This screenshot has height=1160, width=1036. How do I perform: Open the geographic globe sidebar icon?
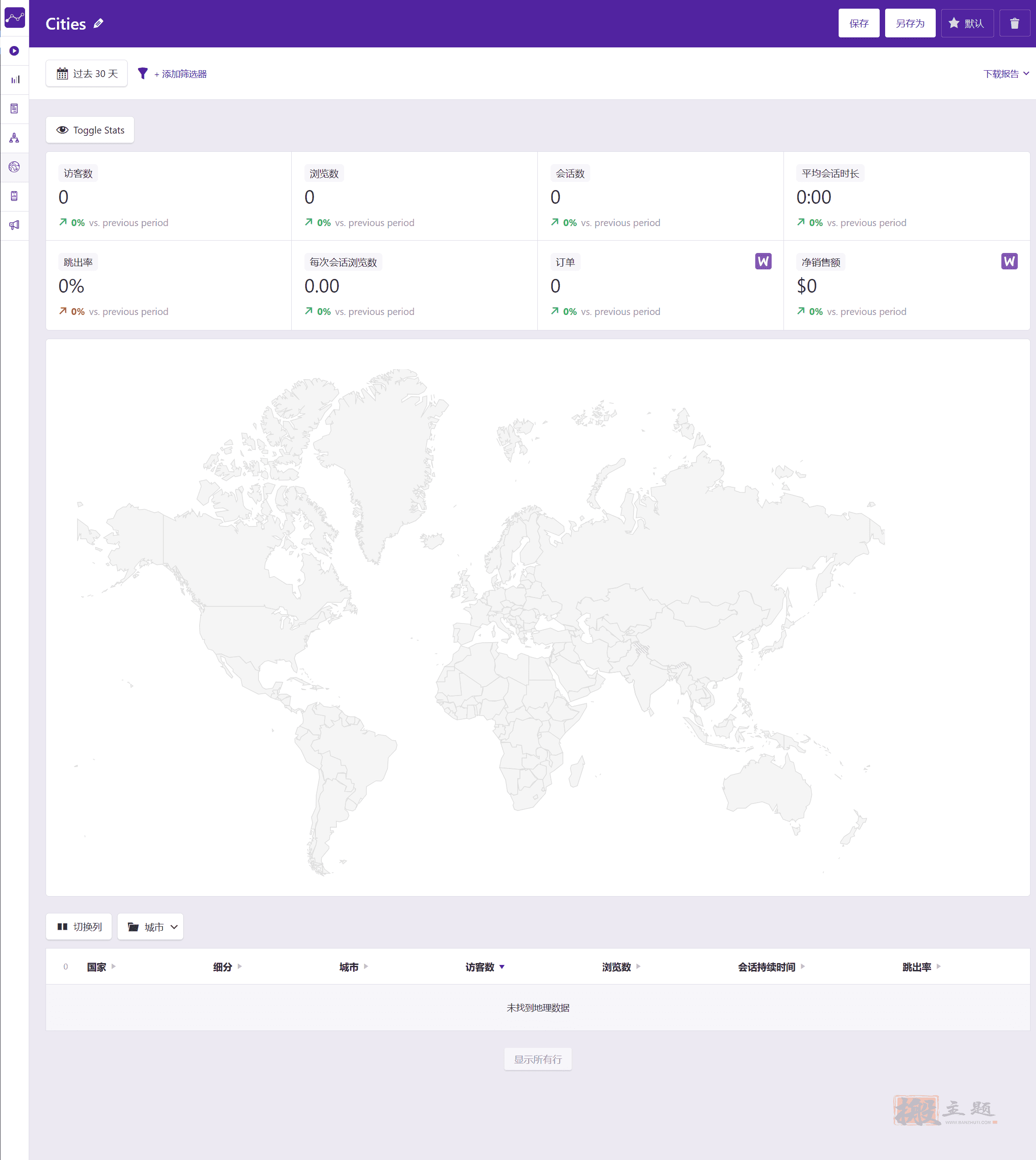coord(14,167)
